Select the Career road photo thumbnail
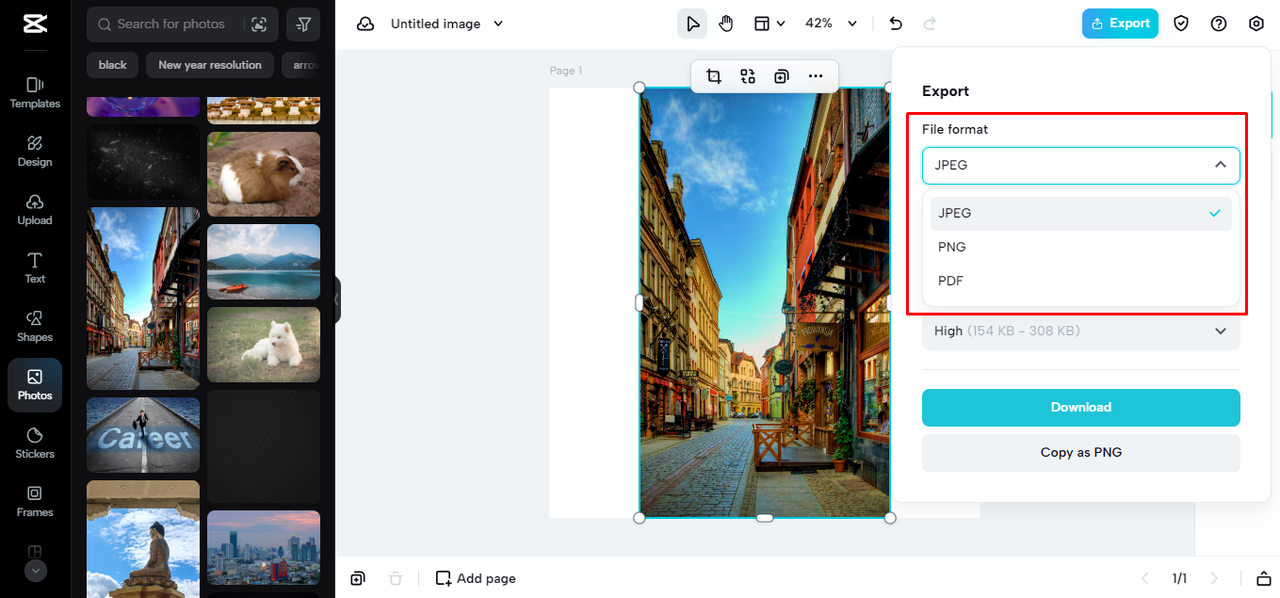 (x=143, y=435)
